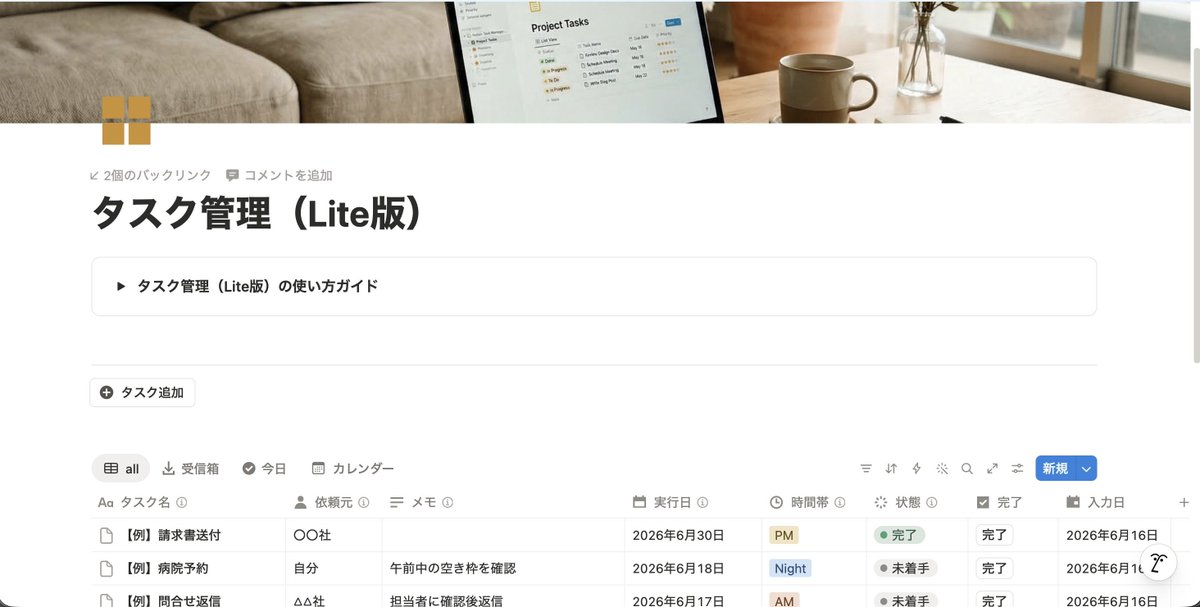Click the タスク追加 button
Viewport: 1200px width, 607px height.
point(142,393)
